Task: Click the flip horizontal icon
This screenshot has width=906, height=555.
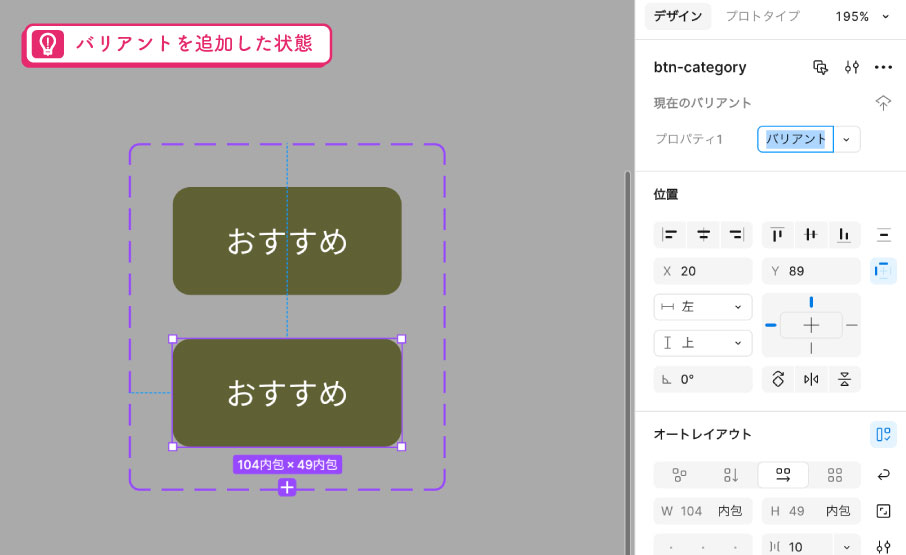Action: click(x=811, y=379)
